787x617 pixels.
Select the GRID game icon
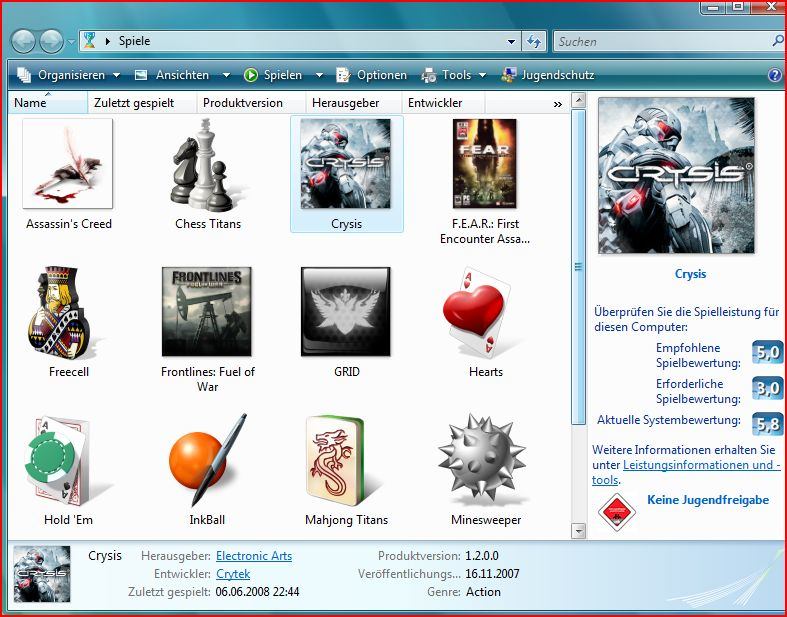pyautogui.click(x=345, y=311)
